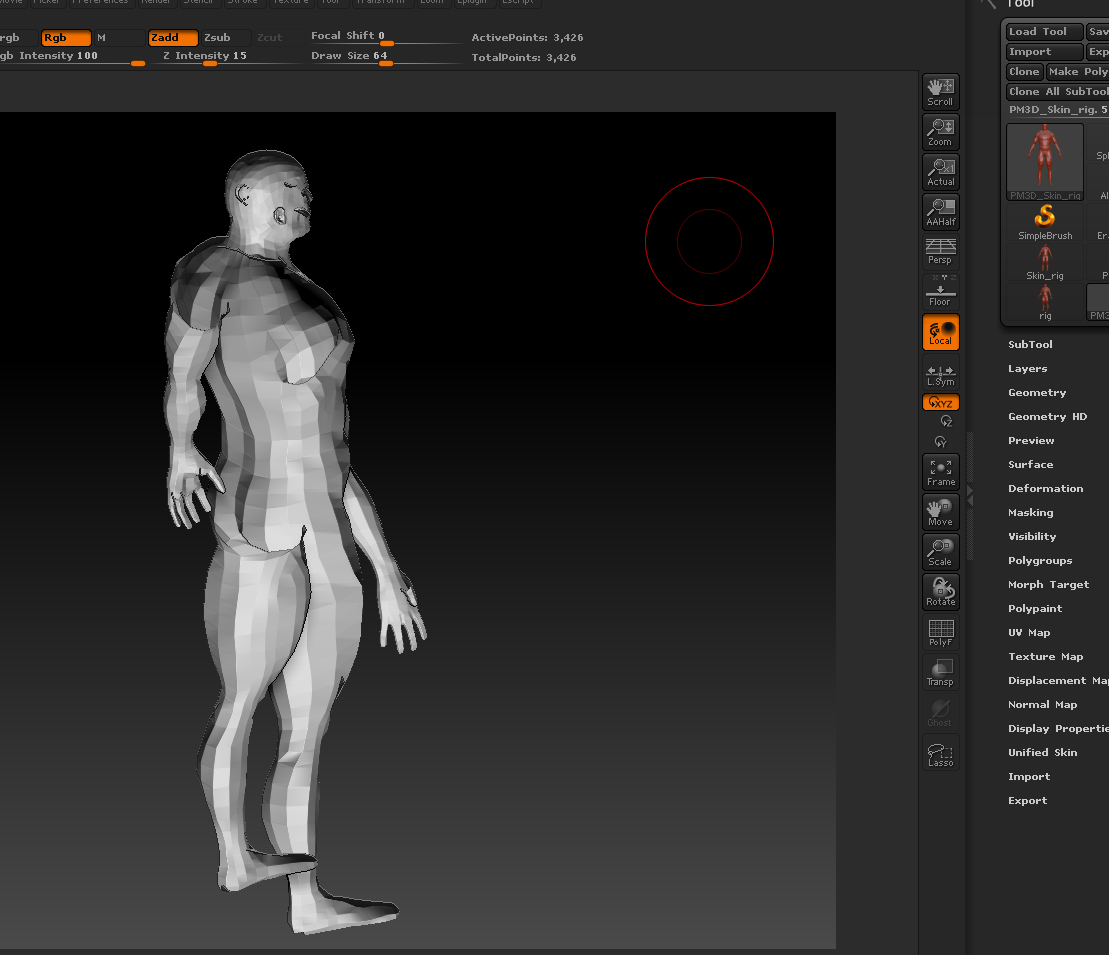Expand the SubTool section

(x=1030, y=345)
